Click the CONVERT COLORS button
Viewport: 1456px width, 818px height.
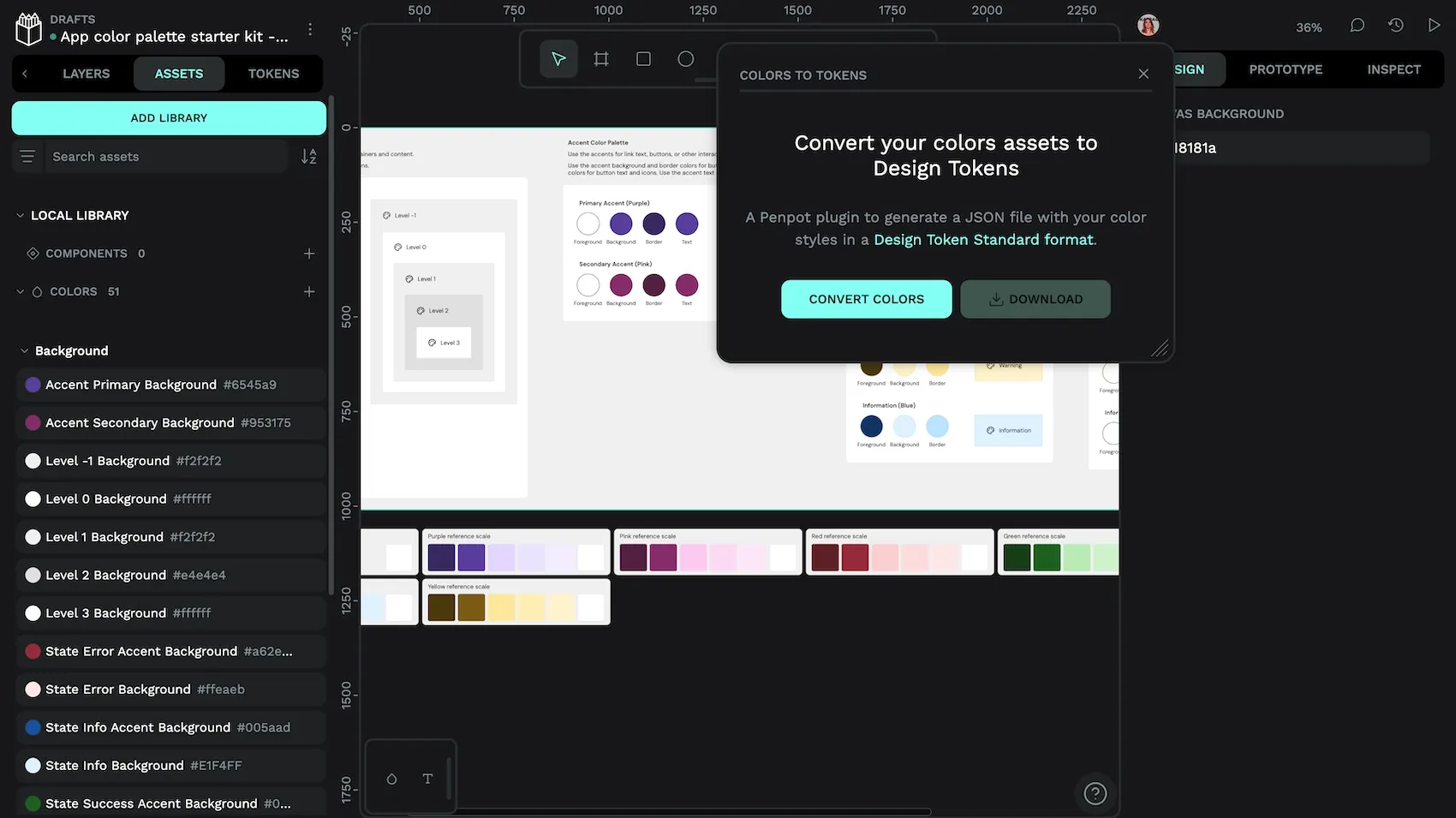(866, 299)
